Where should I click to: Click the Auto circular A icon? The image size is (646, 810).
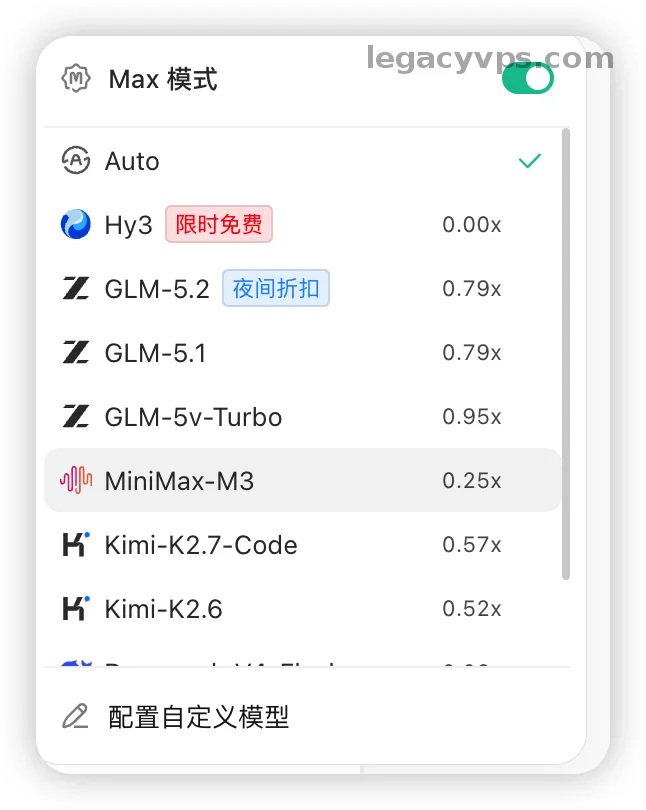tap(75, 161)
